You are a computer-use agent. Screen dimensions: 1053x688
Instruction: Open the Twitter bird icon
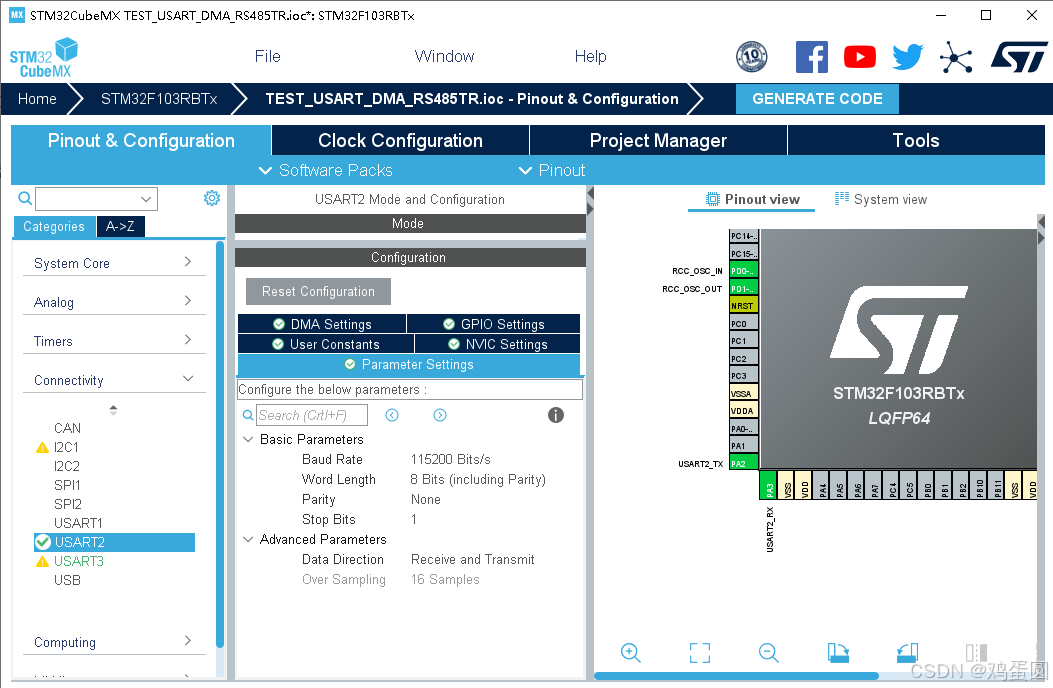pos(907,57)
